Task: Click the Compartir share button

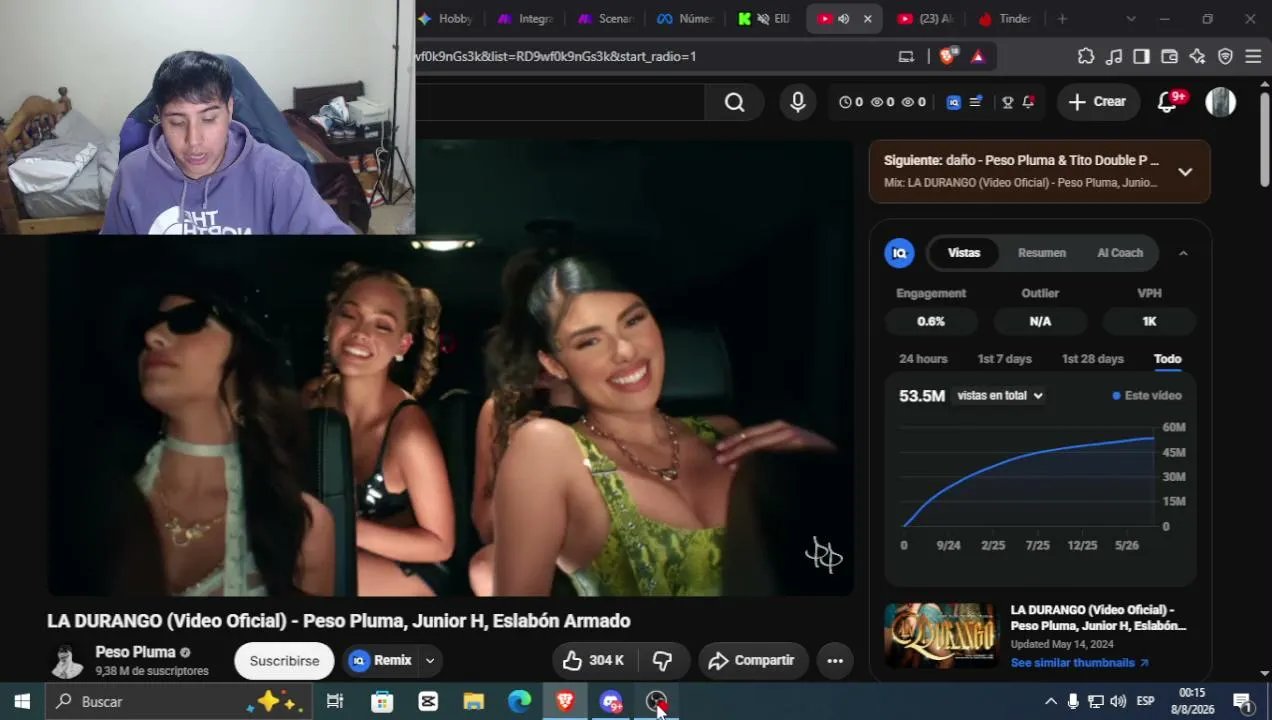Action: [x=752, y=660]
